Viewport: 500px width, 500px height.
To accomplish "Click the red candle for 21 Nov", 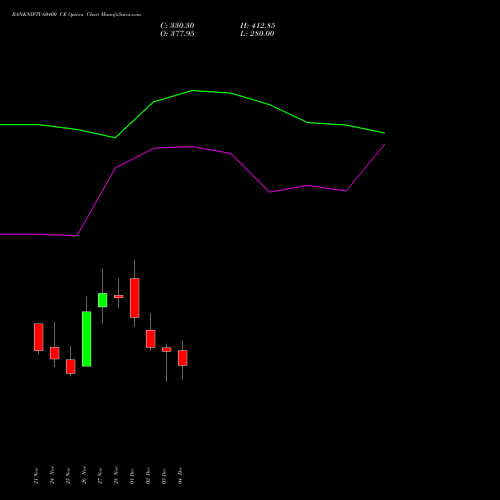I will coord(39,337).
